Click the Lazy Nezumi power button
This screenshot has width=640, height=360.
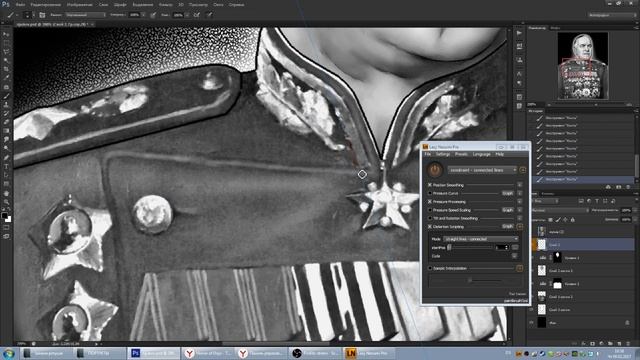tap(435, 170)
